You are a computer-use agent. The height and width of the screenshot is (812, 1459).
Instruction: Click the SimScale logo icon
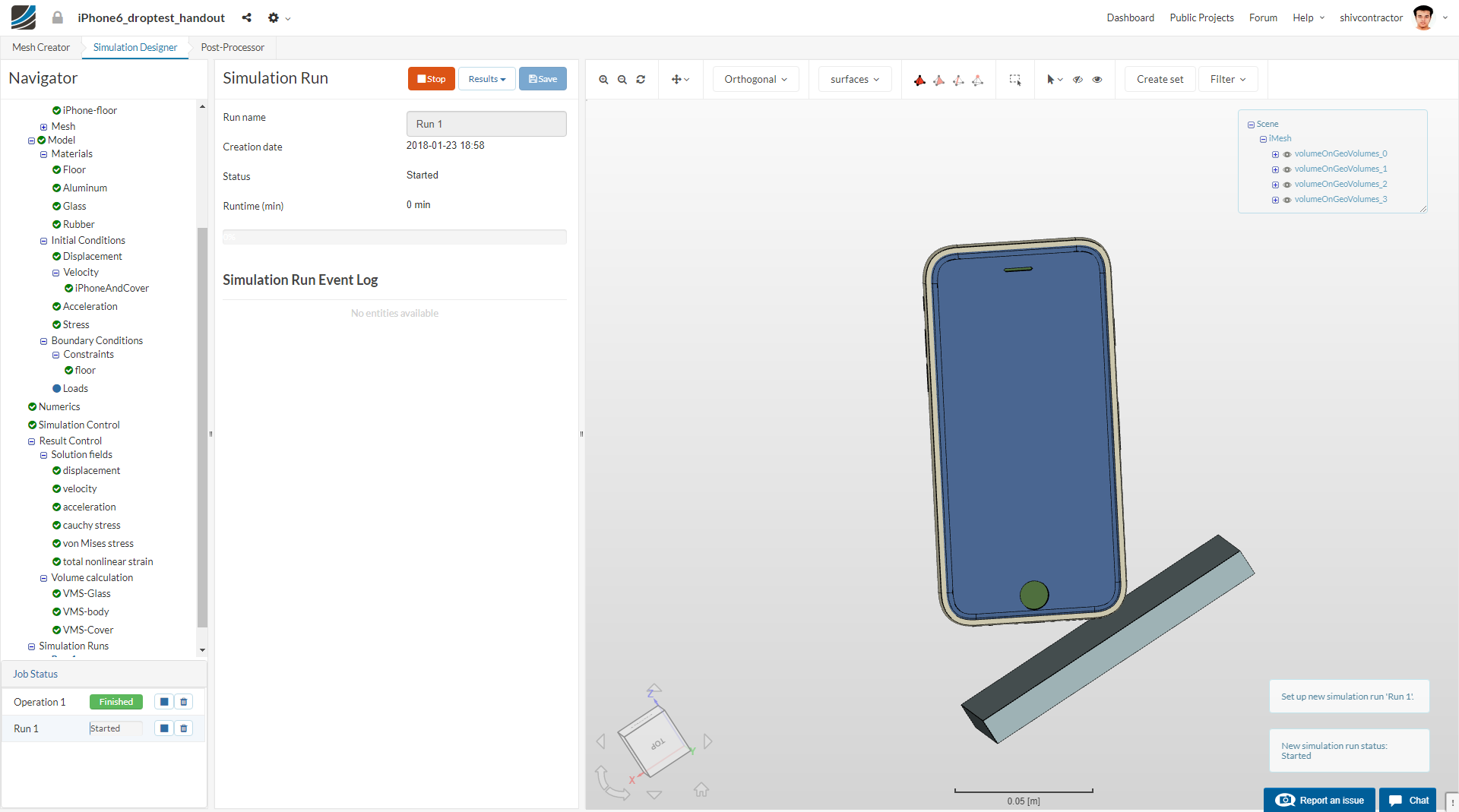(x=24, y=17)
